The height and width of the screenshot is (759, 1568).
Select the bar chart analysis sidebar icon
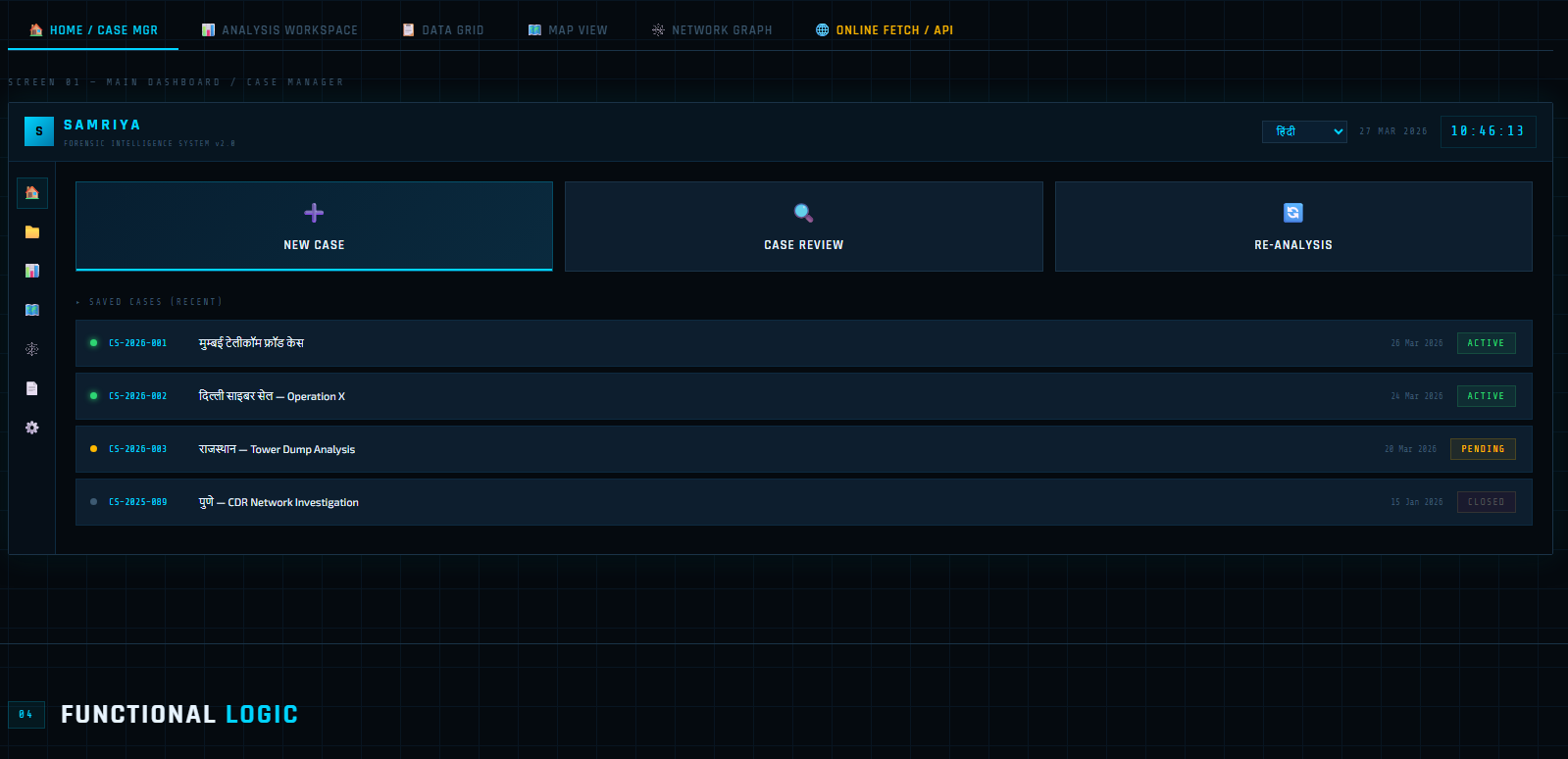[32, 271]
